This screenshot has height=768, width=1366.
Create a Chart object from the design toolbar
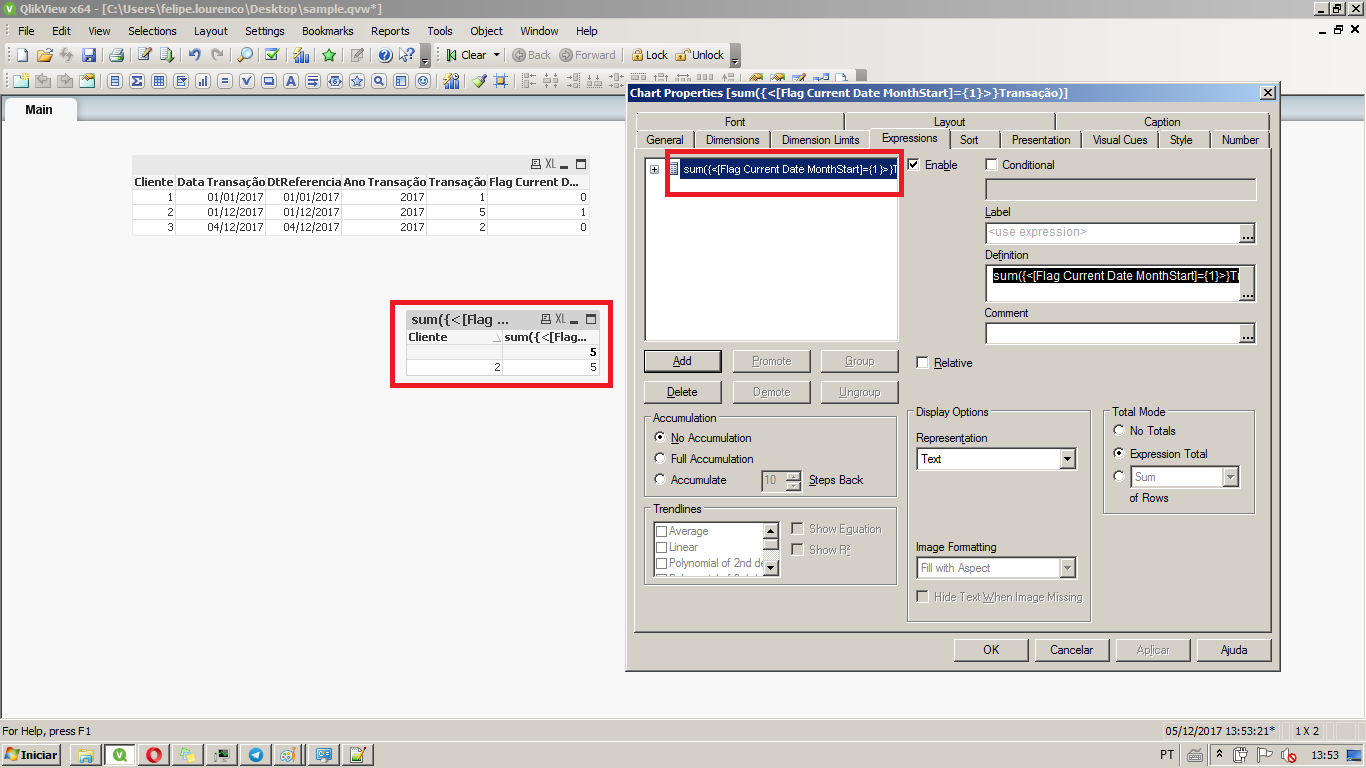(203, 81)
